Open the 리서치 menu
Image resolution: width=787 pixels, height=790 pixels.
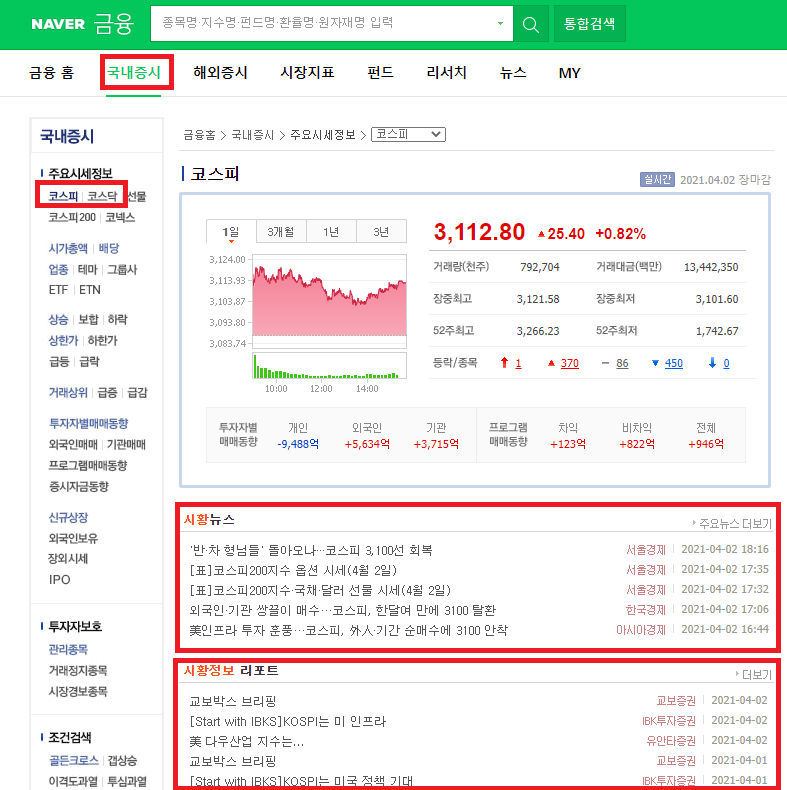[x=446, y=73]
